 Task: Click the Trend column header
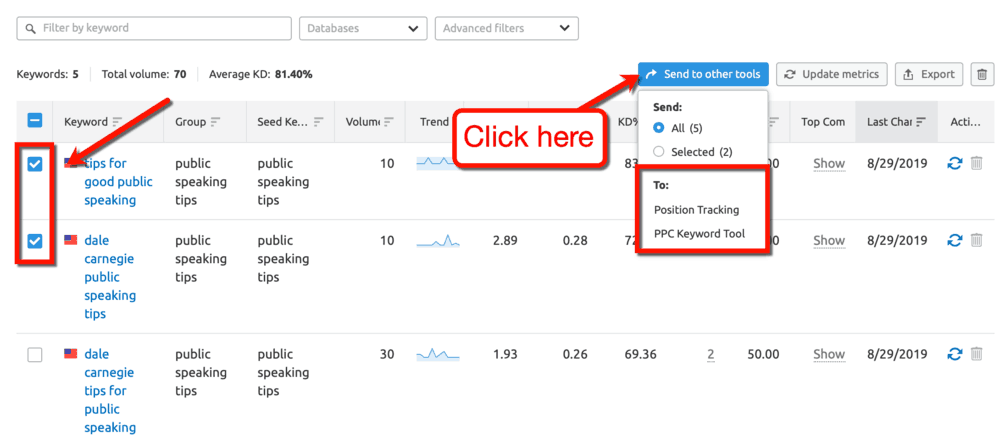point(434,122)
